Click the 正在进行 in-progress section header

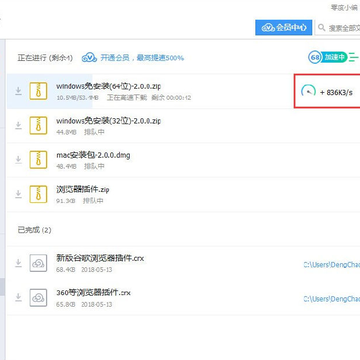pyautogui.click(x=45, y=58)
